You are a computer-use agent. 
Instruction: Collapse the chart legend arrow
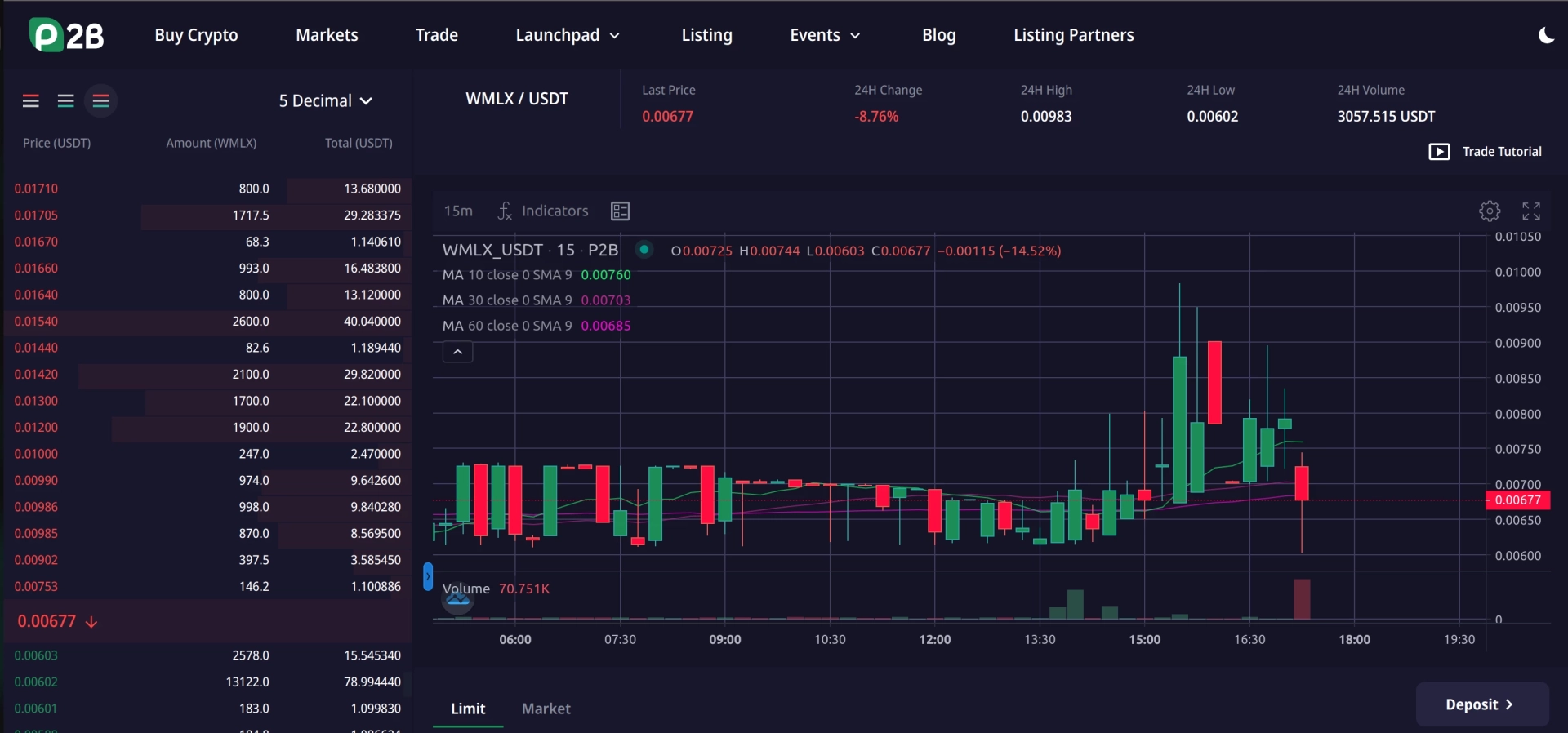pyautogui.click(x=458, y=352)
